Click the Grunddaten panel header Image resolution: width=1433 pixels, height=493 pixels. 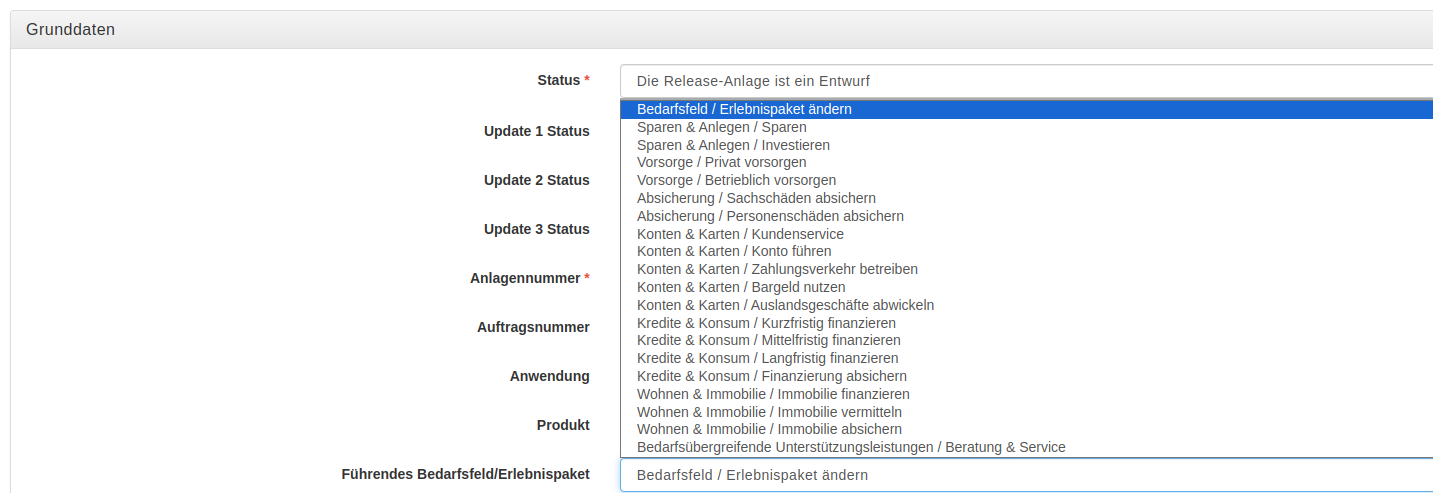tap(721, 30)
